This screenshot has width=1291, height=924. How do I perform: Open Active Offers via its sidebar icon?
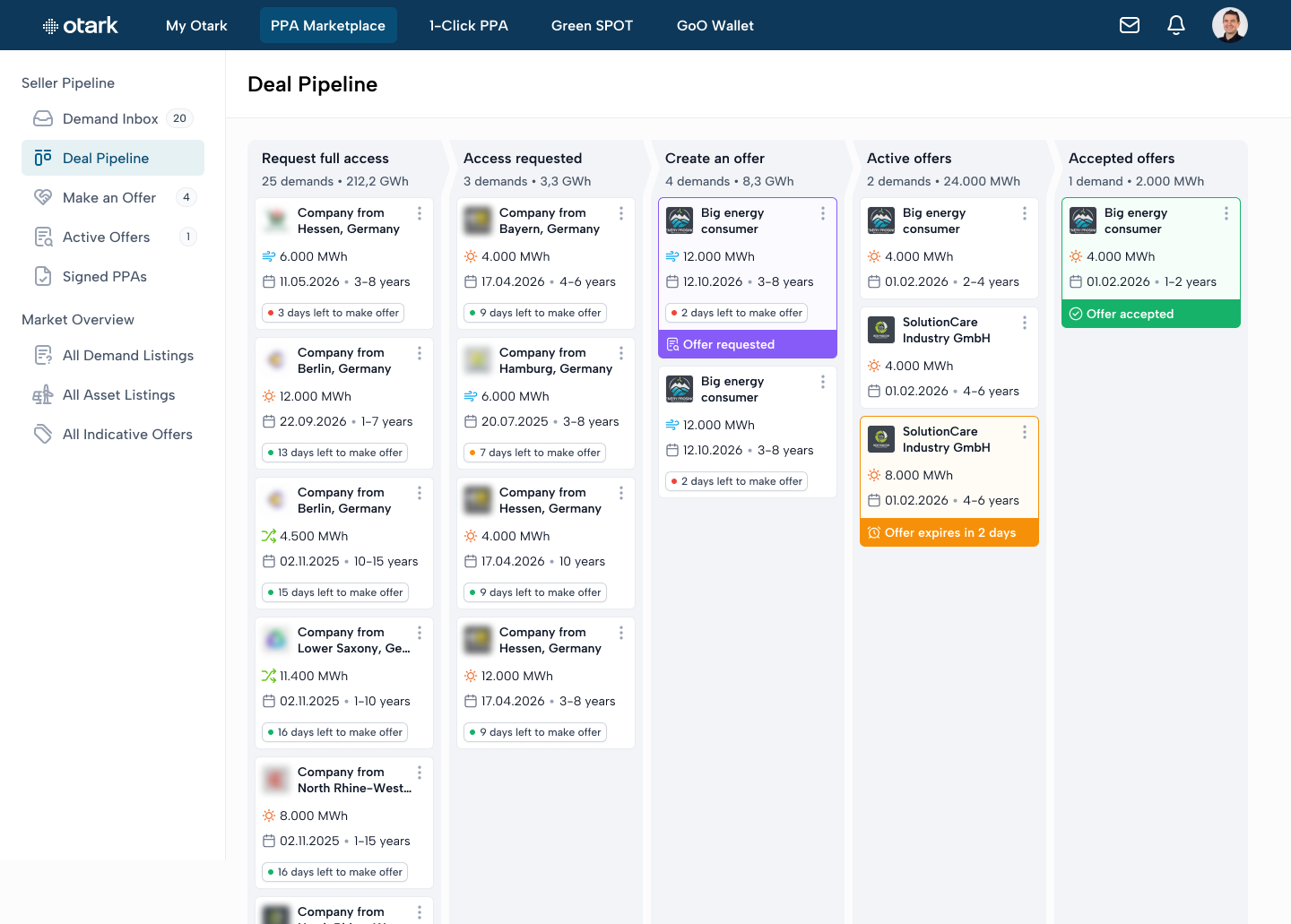[42, 237]
